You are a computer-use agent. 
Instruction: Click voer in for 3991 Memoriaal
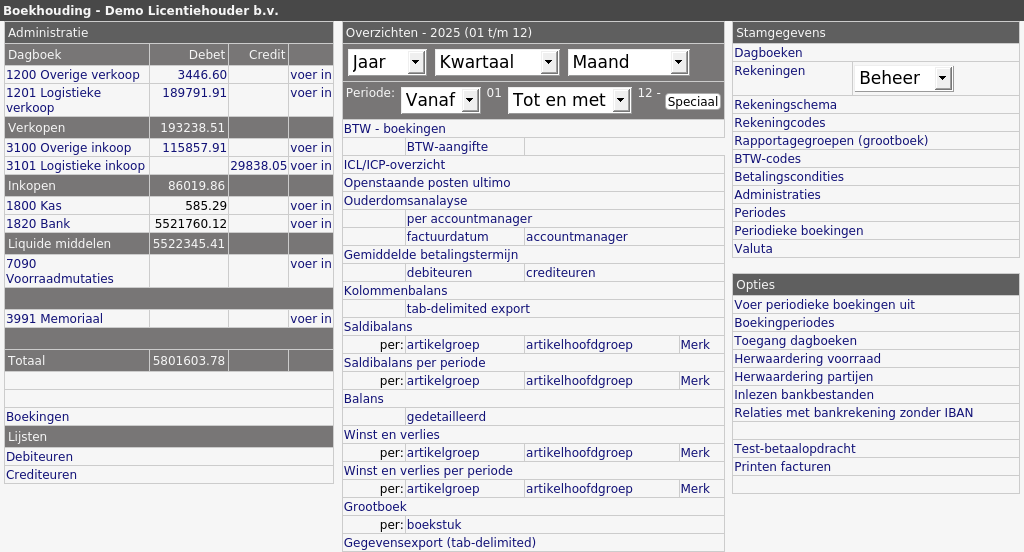[311, 319]
